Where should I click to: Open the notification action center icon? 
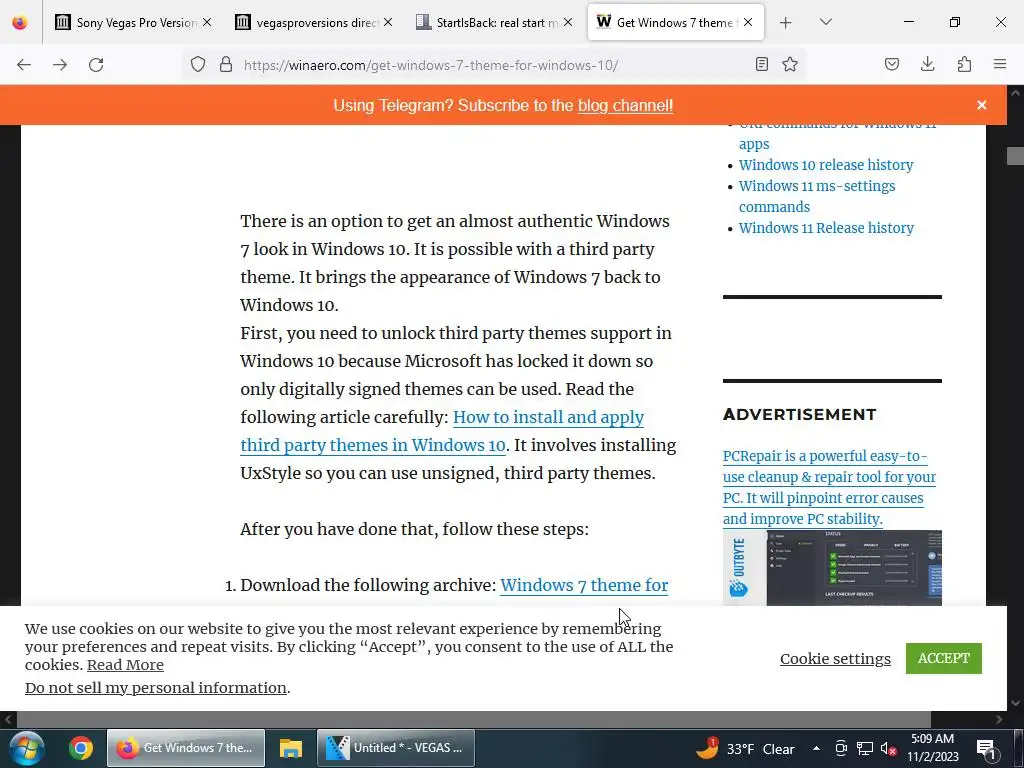click(x=985, y=749)
